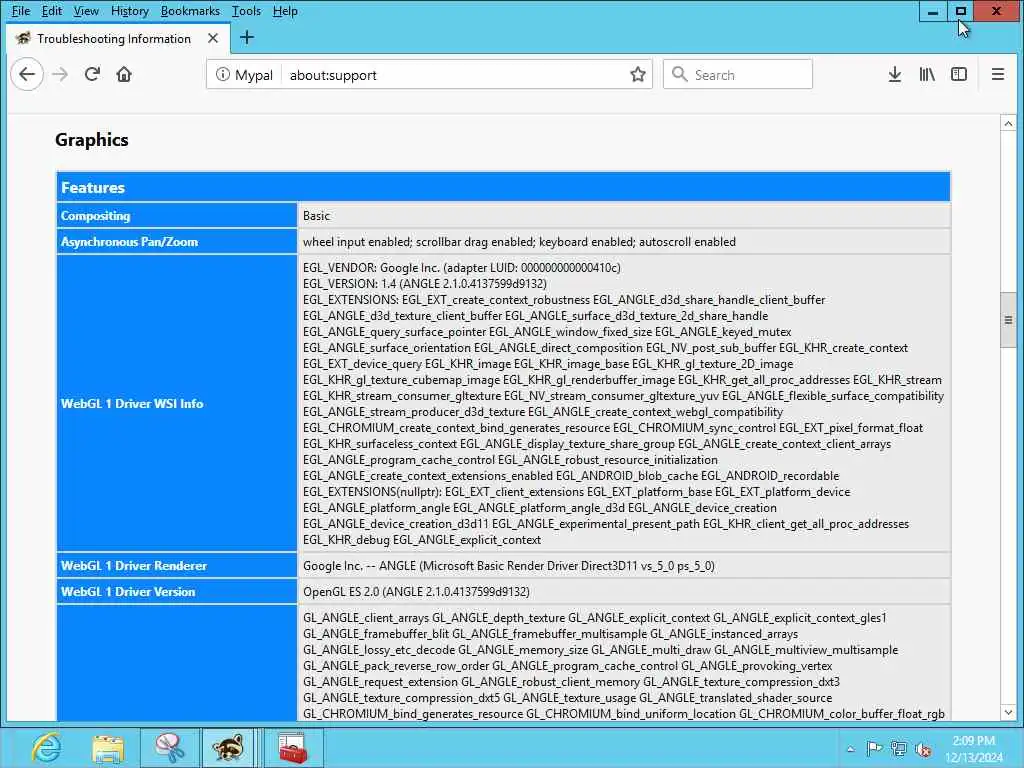Screen dimensions: 1024x768
Task: Open the hamburger application menu
Action: tap(997, 74)
